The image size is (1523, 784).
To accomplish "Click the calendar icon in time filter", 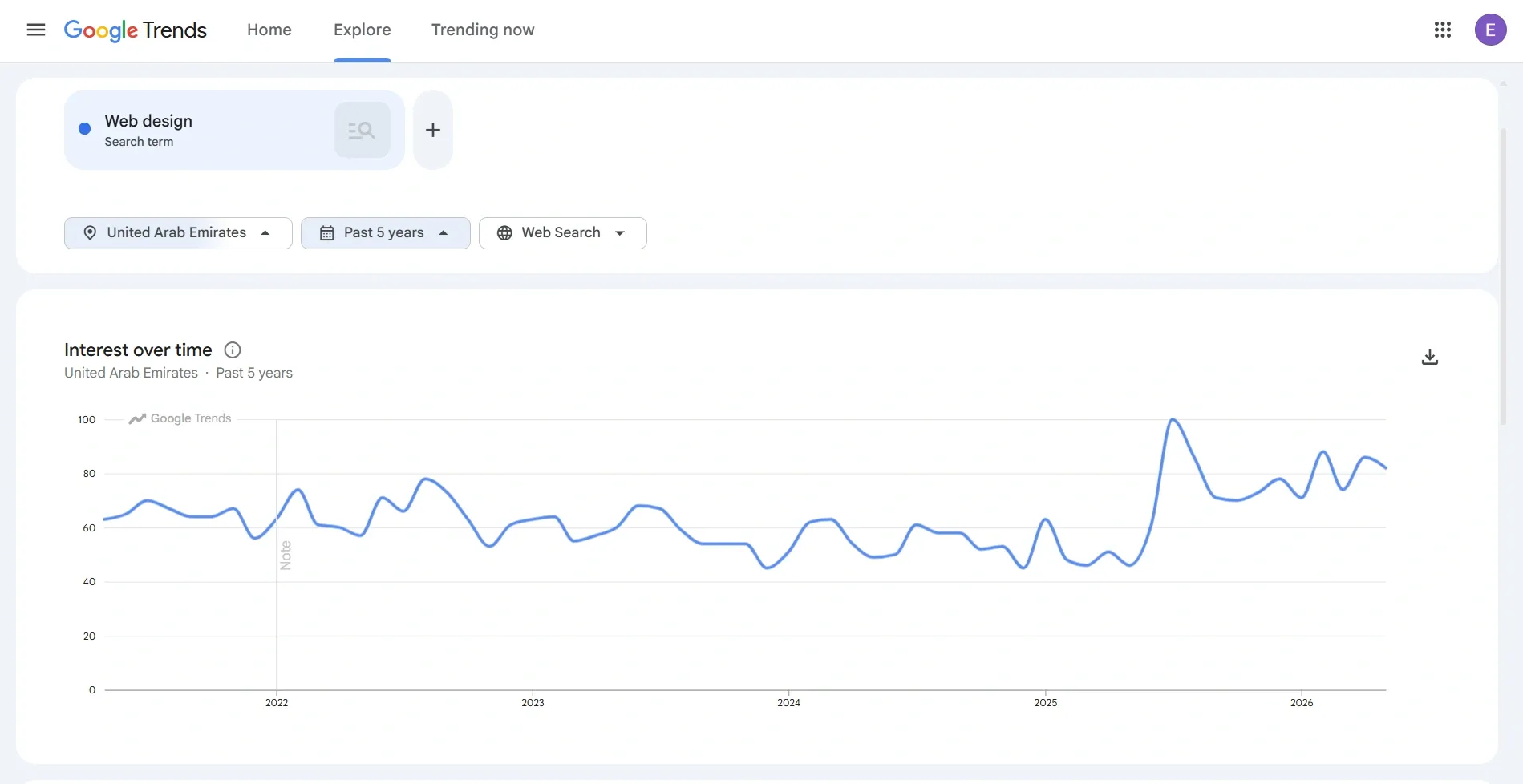I will [326, 233].
